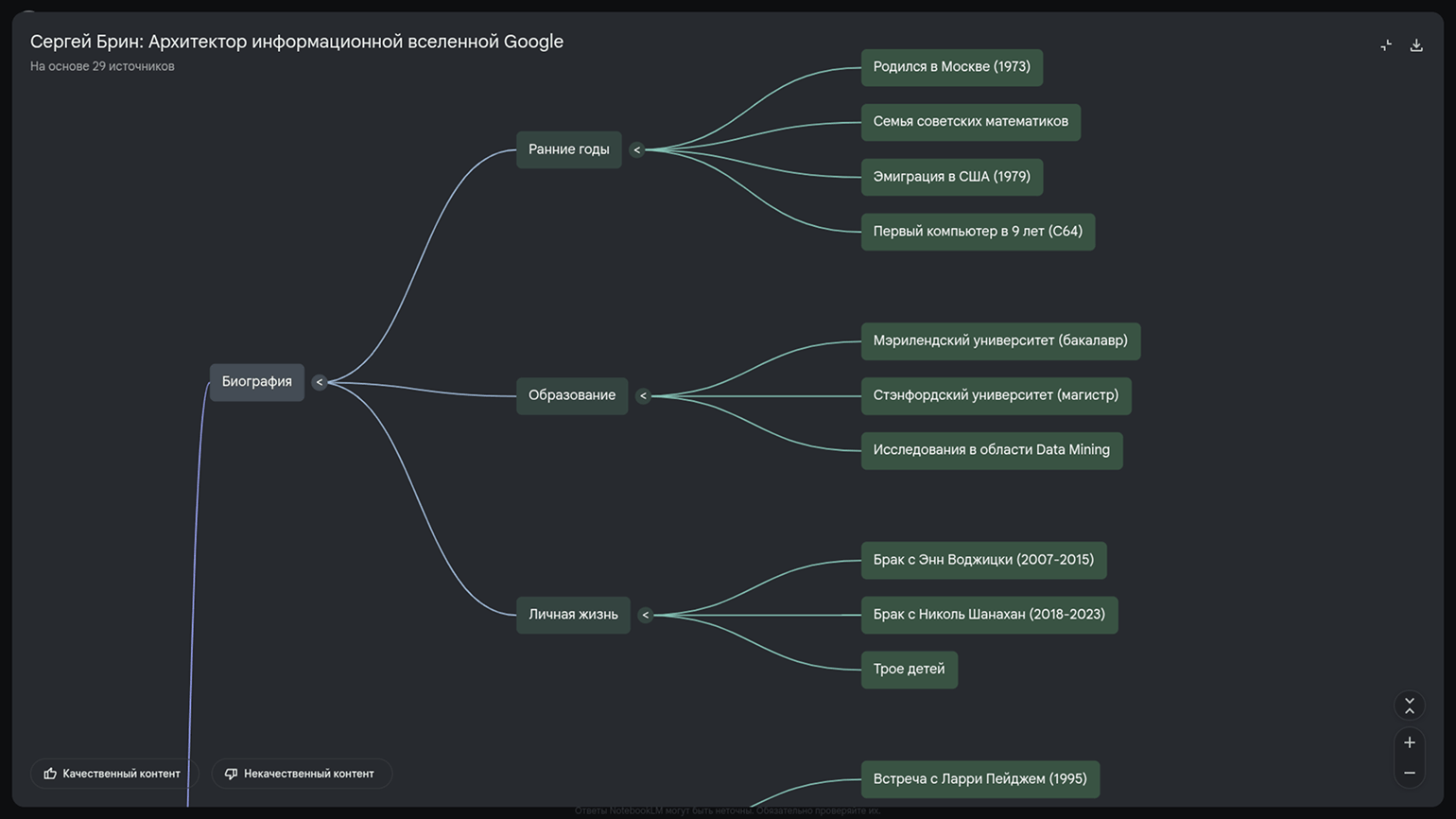Select the Ранние годы node

(x=568, y=149)
